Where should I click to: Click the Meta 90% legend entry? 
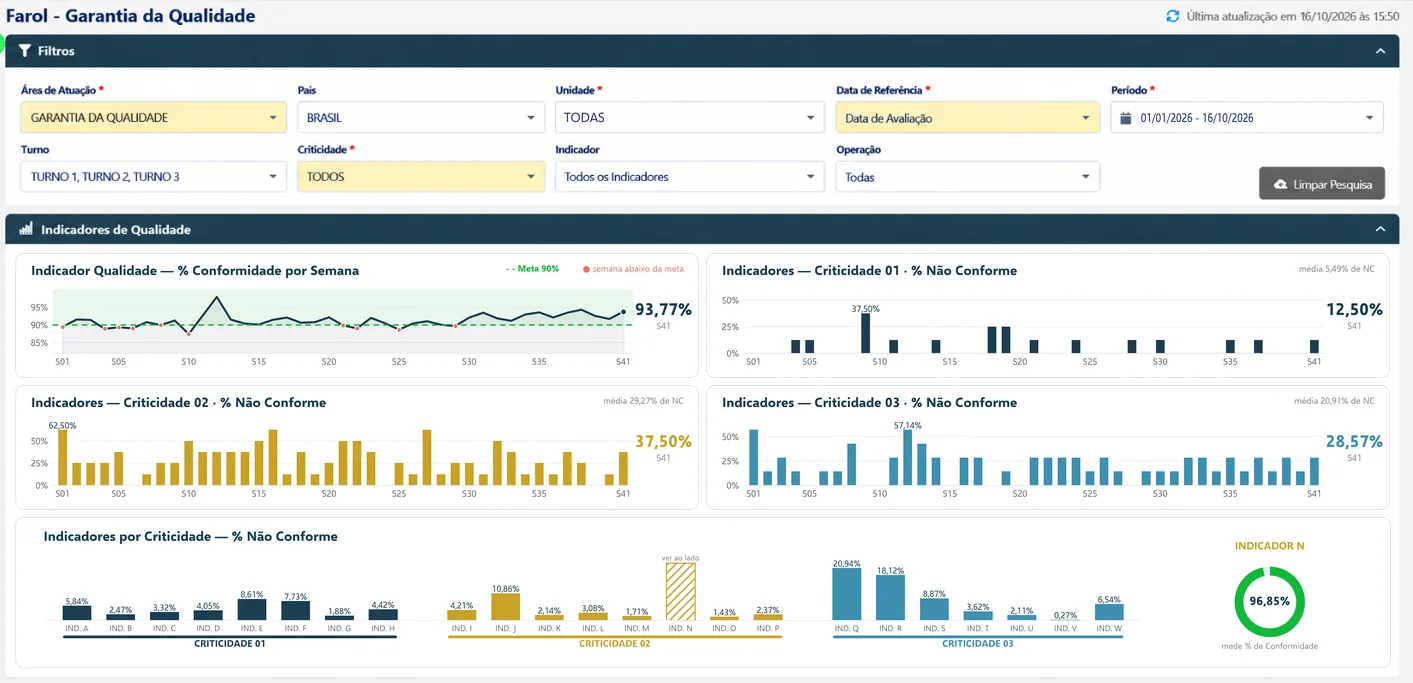click(533, 268)
